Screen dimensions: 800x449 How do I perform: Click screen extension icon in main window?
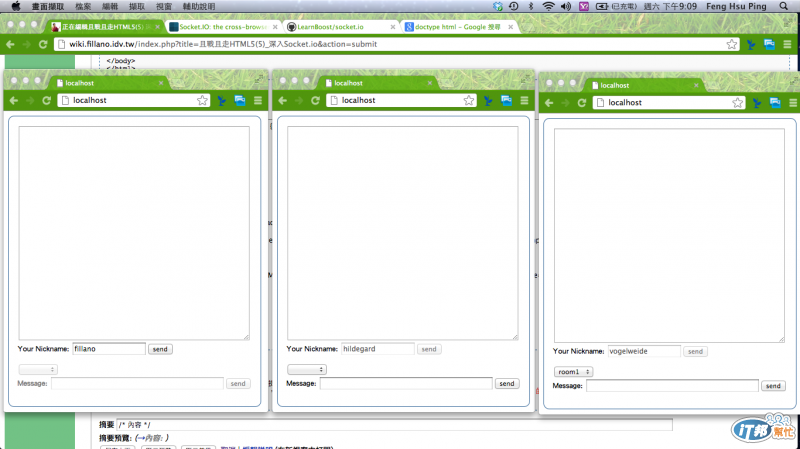[x=769, y=44]
